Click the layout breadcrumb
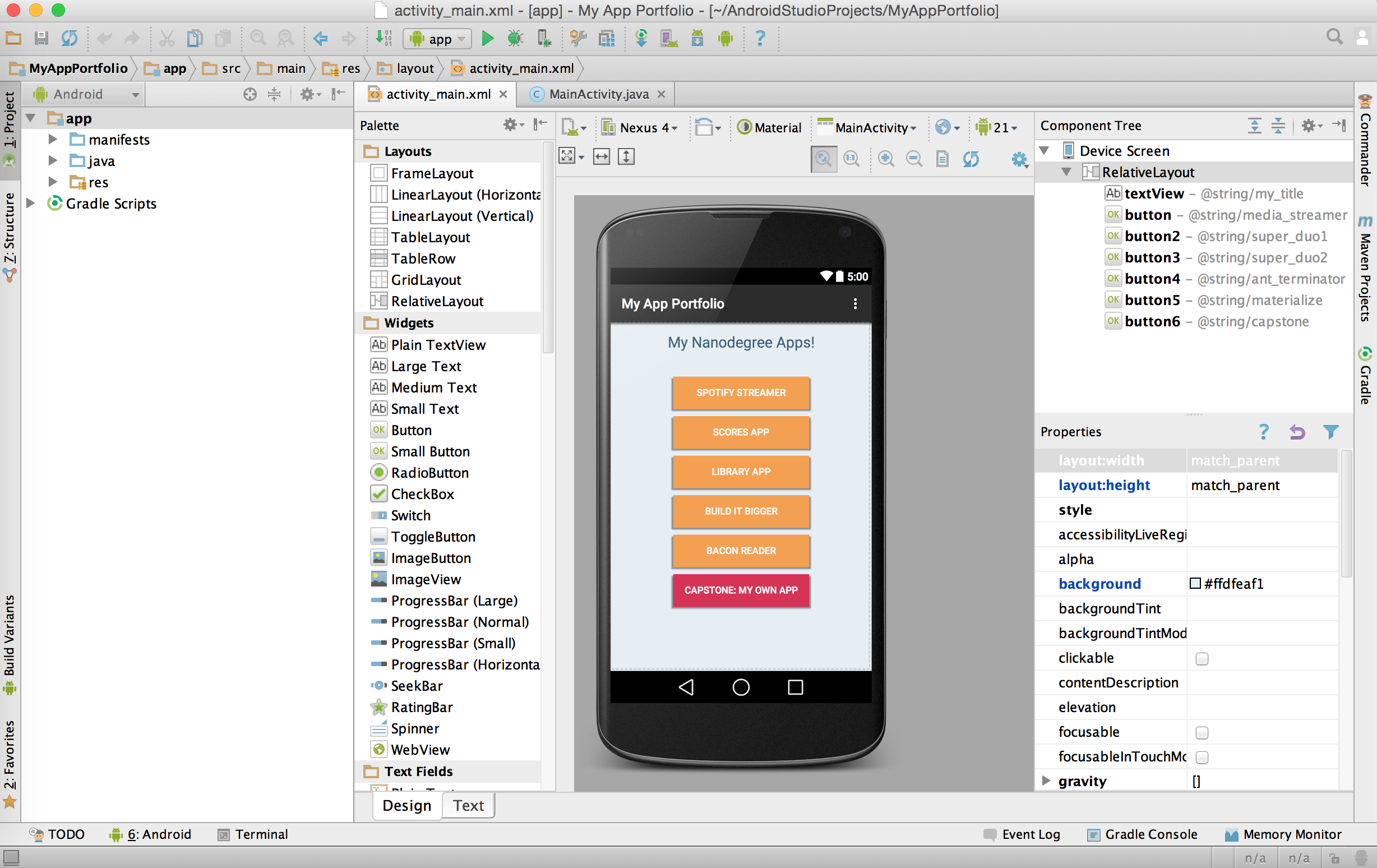Screen dimensions: 1377x868 [x=407, y=68]
